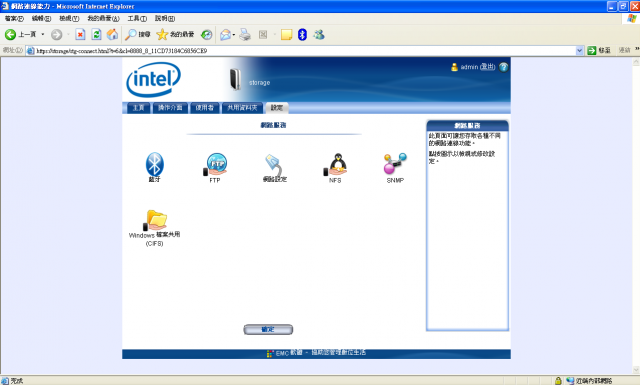The height and width of the screenshot is (385, 640).
Task: Click the confirm button below the icons
Action: coord(268,329)
